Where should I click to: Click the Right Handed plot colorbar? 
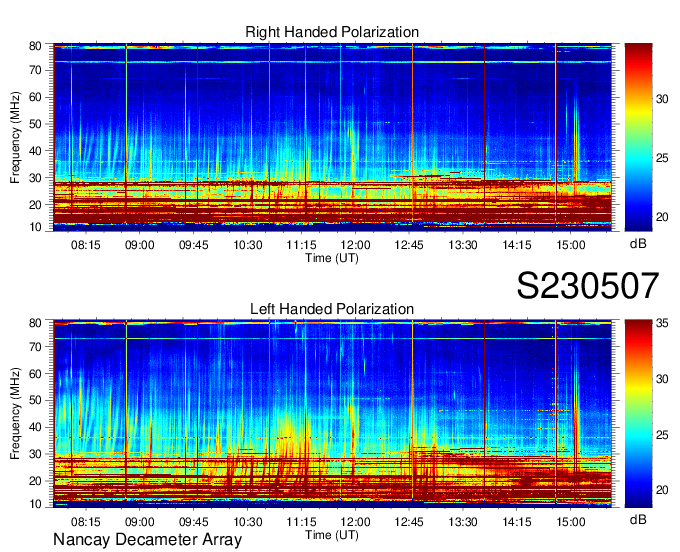click(638, 137)
